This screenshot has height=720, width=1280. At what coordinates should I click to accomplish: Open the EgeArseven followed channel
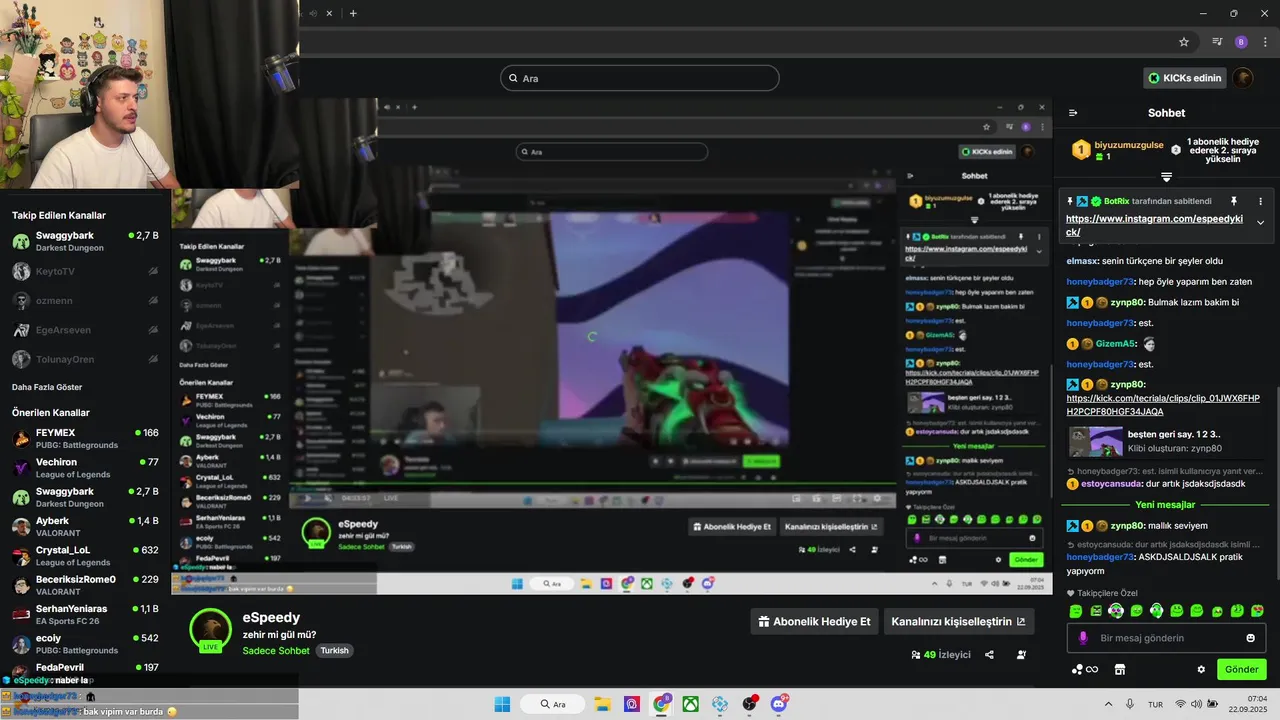tap(85, 330)
